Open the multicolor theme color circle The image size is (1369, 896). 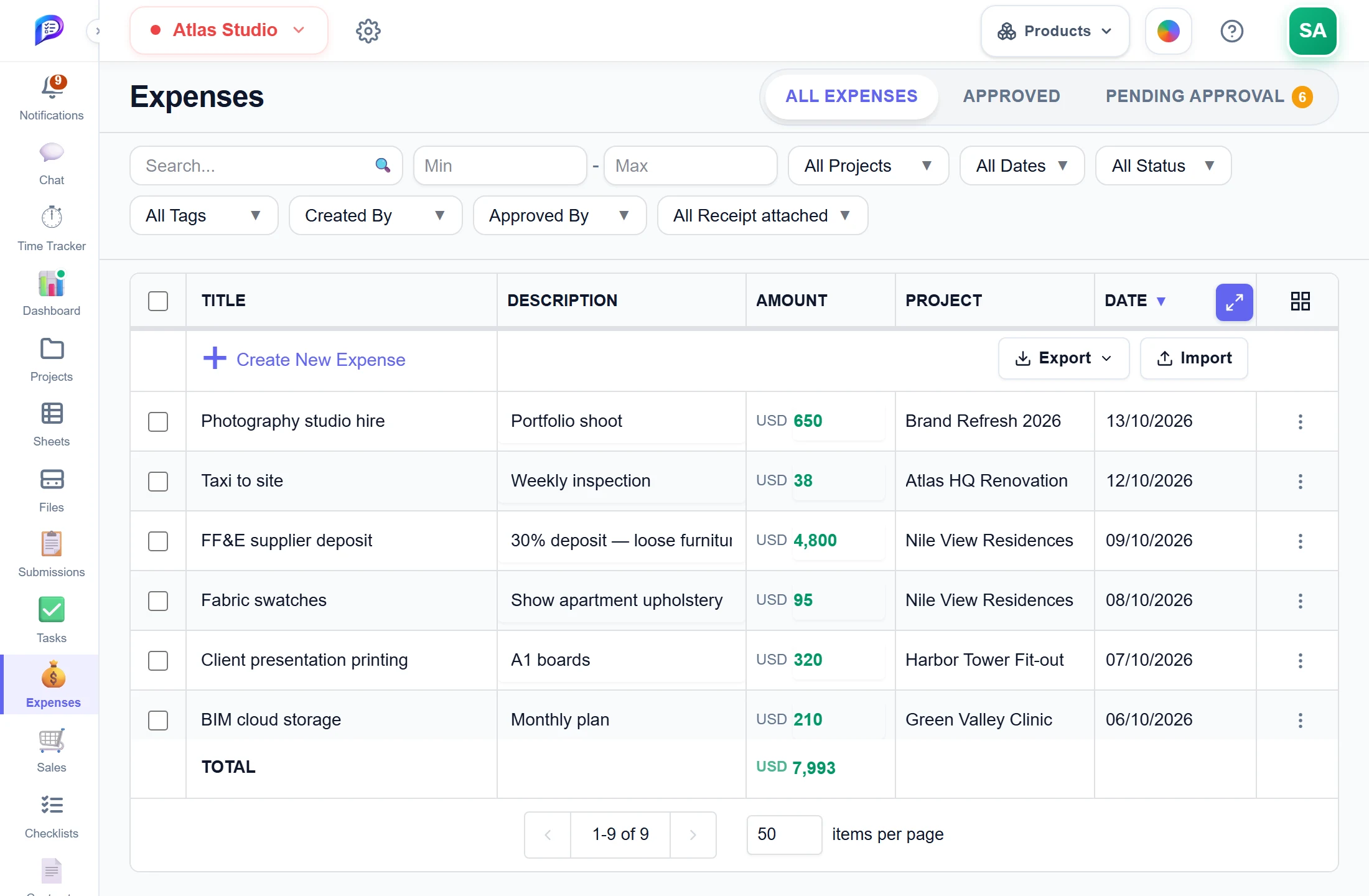coord(1168,30)
